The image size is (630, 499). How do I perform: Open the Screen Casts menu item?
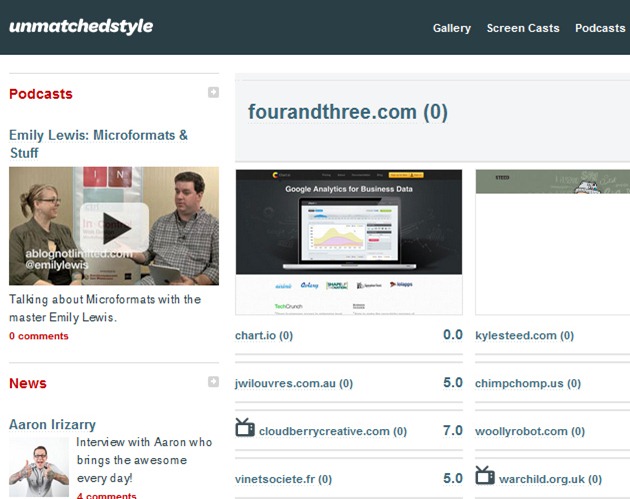coord(523,28)
